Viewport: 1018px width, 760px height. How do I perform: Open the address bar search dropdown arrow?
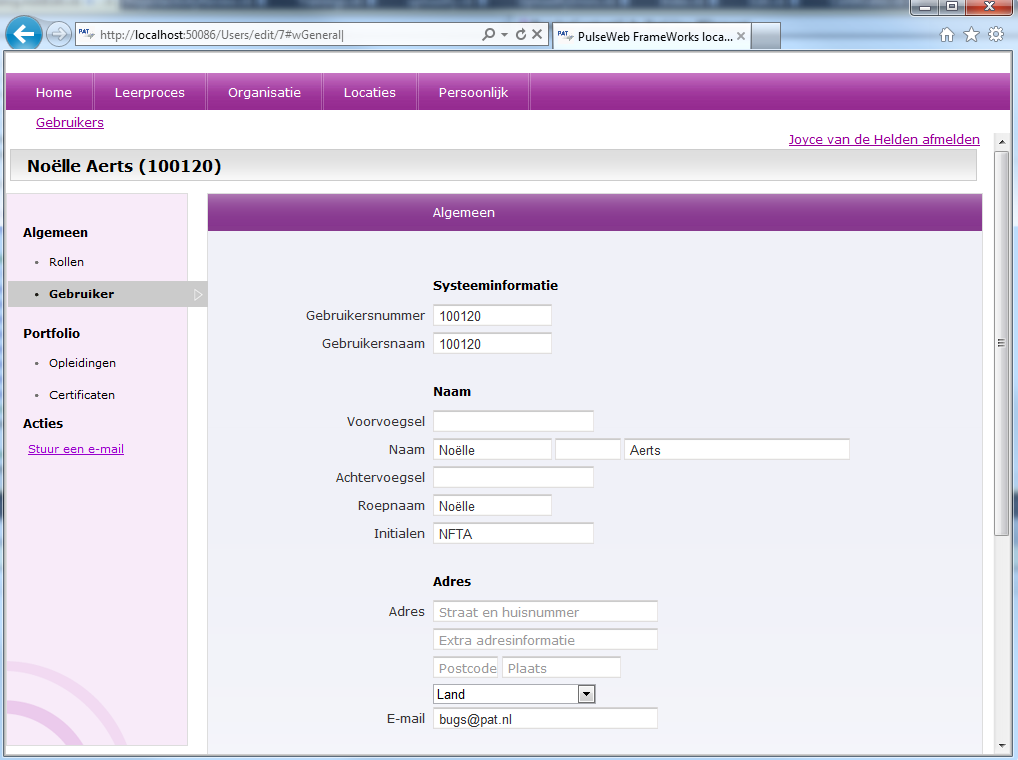pyautogui.click(x=504, y=35)
